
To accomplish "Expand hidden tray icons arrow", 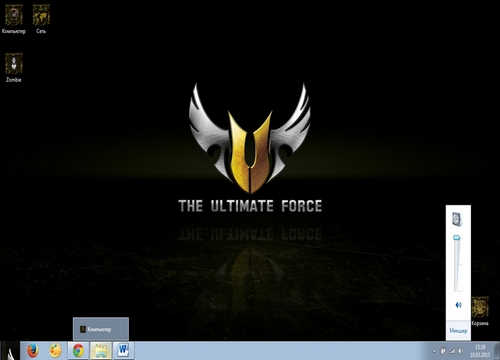I will [x=434, y=351].
